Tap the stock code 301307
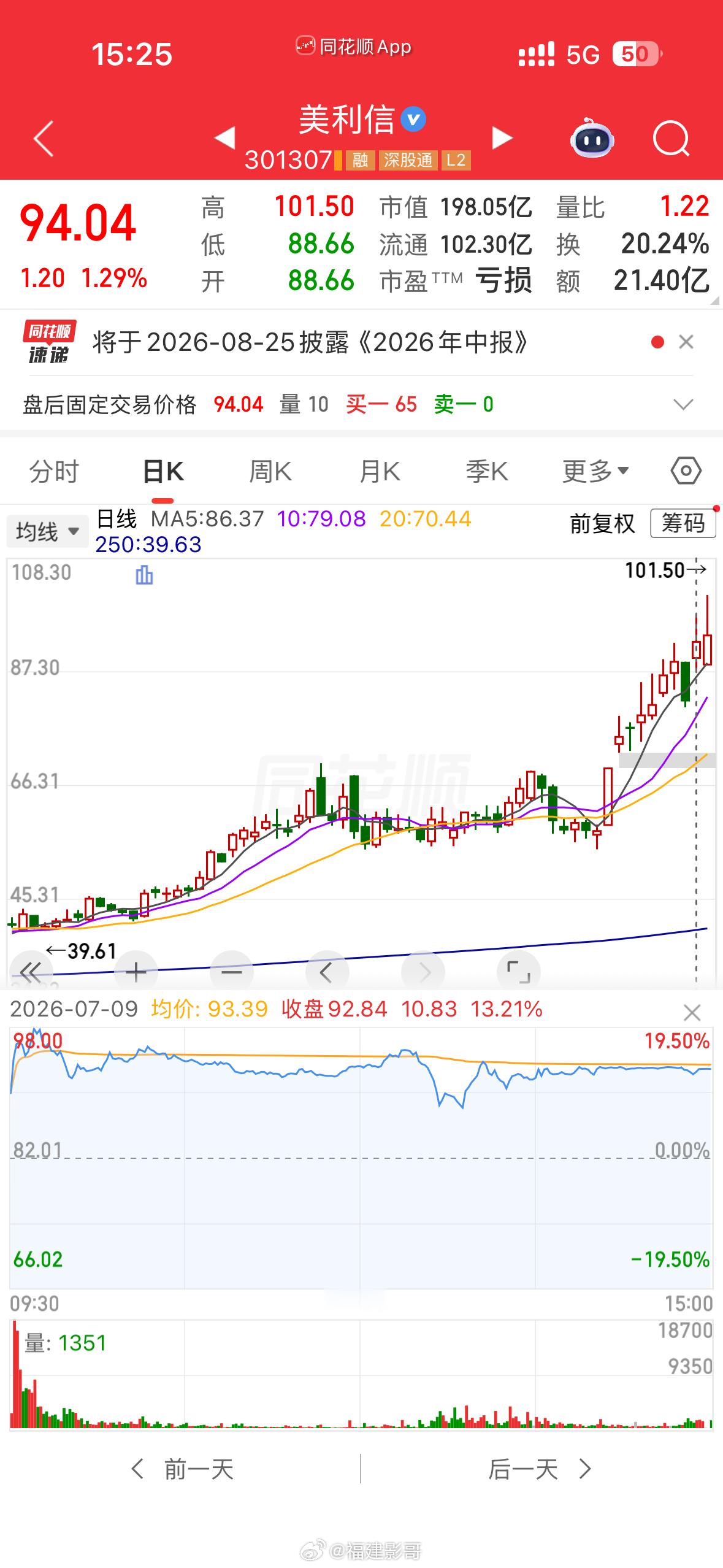The width and height of the screenshot is (723, 1568). point(288,160)
